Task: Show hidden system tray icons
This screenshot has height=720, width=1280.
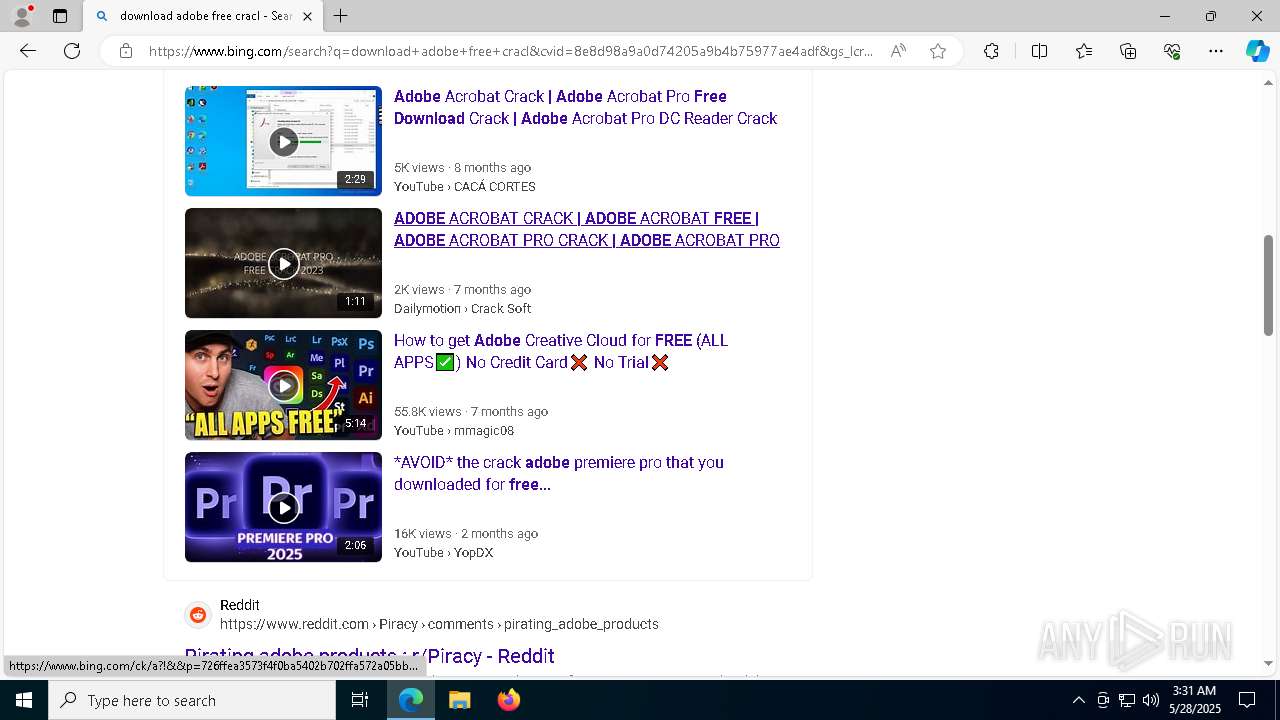Action: click(x=1078, y=700)
